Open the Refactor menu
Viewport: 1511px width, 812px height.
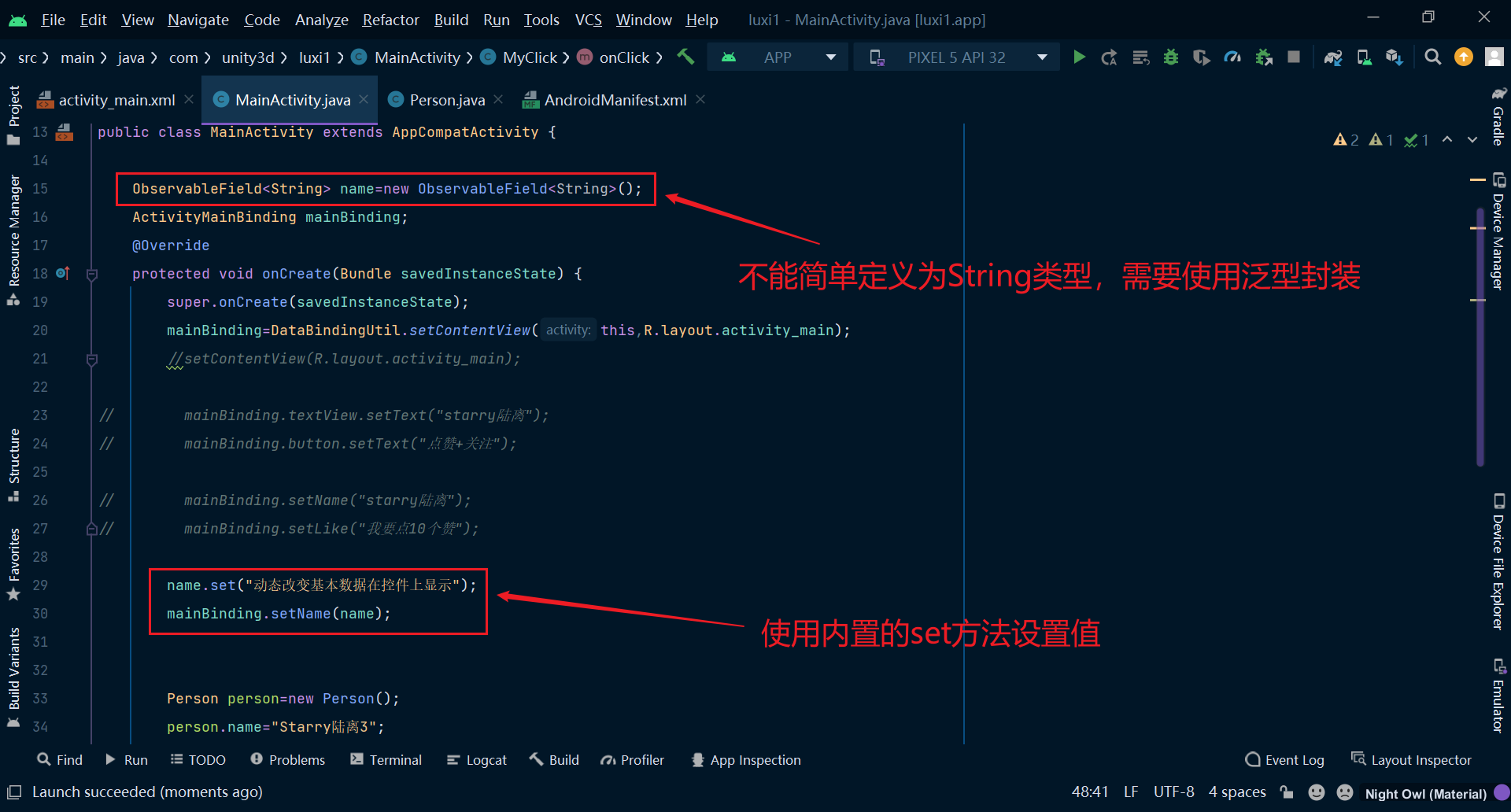[x=390, y=20]
